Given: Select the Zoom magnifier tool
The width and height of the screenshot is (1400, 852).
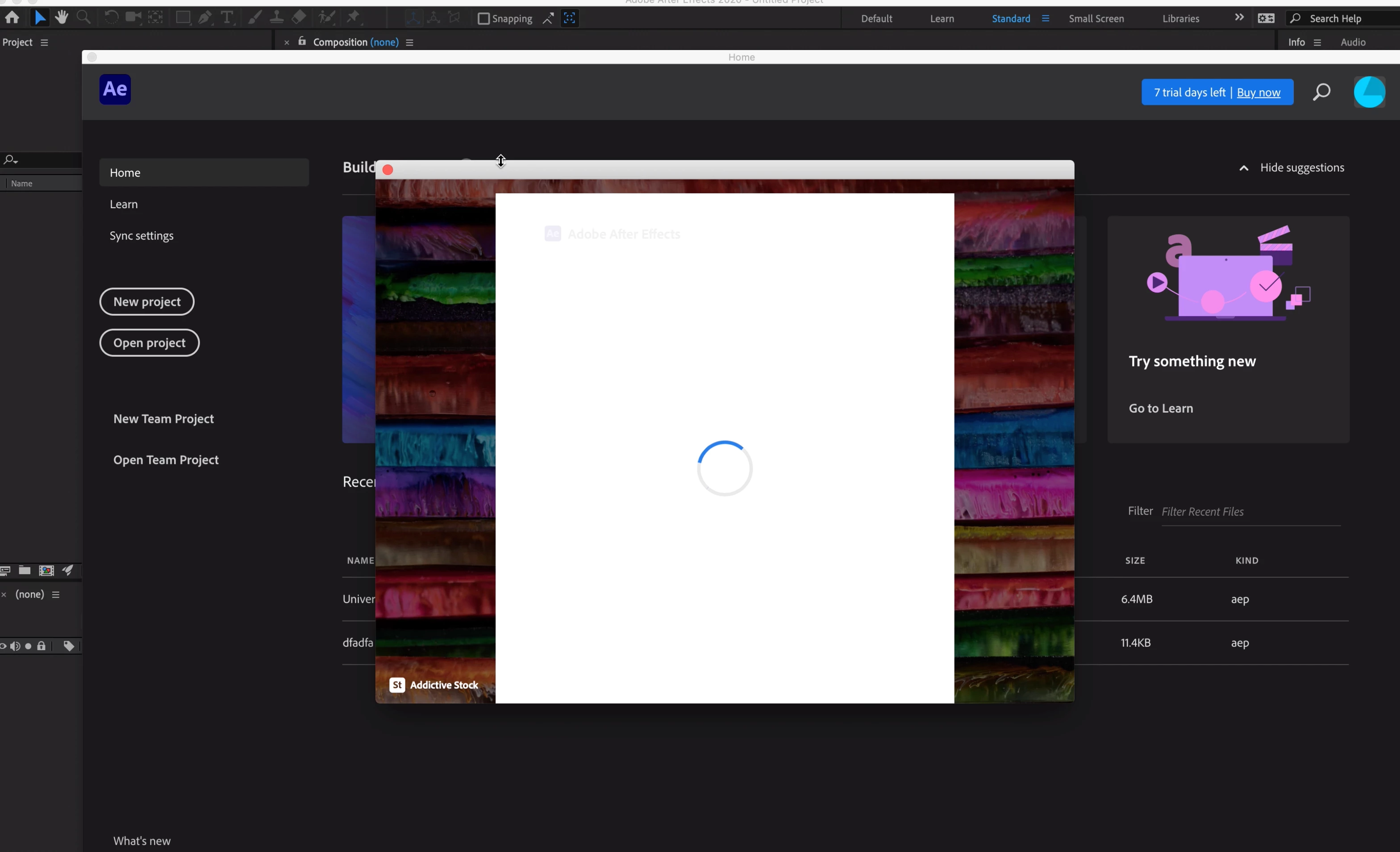Looking at the screenshot, I should [x=83, y=17].
